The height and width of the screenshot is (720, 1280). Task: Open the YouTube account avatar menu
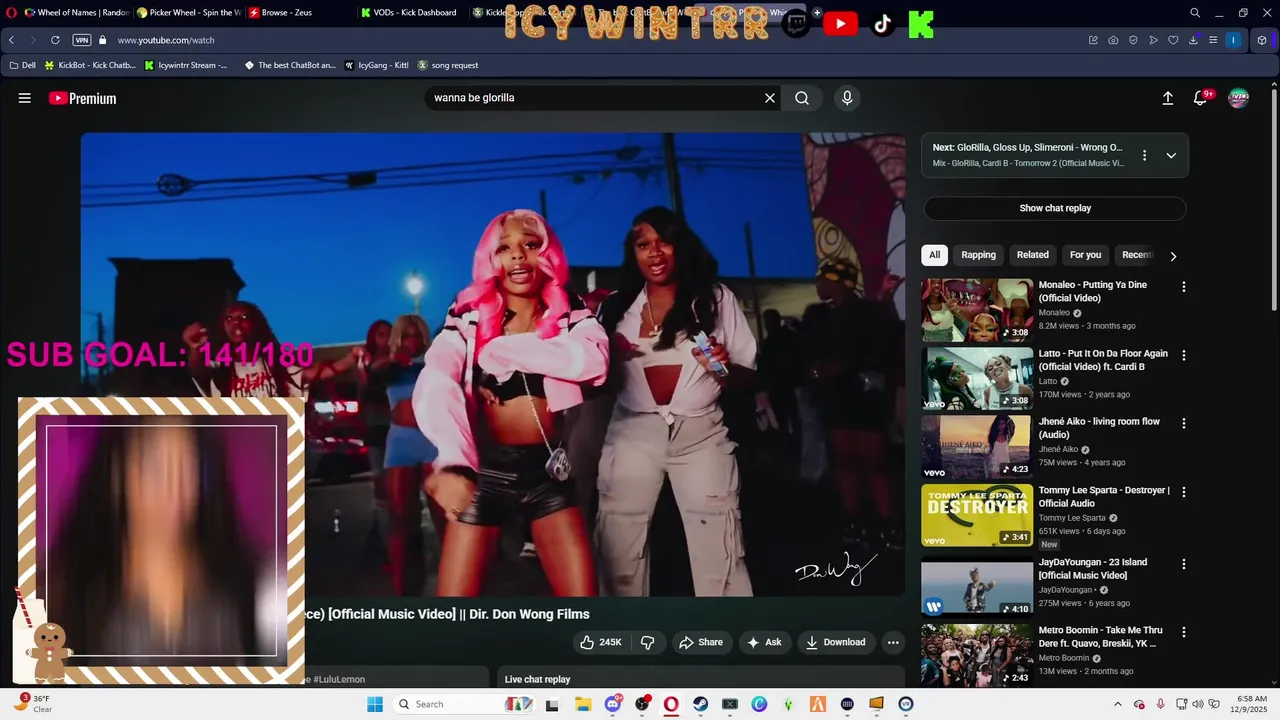1239,98
